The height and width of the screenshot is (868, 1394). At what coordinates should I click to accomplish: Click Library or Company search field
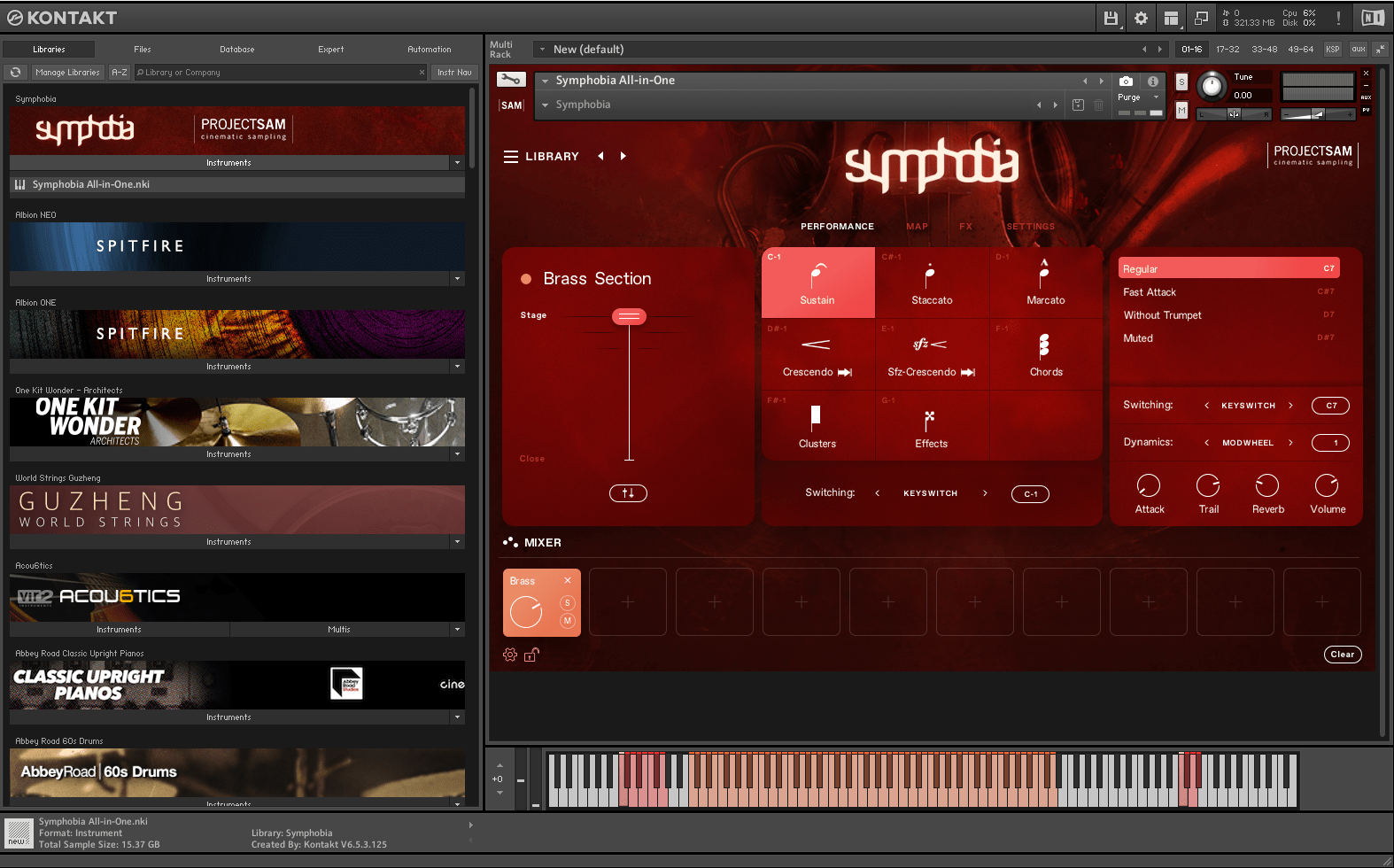click(x=280, y=73)
